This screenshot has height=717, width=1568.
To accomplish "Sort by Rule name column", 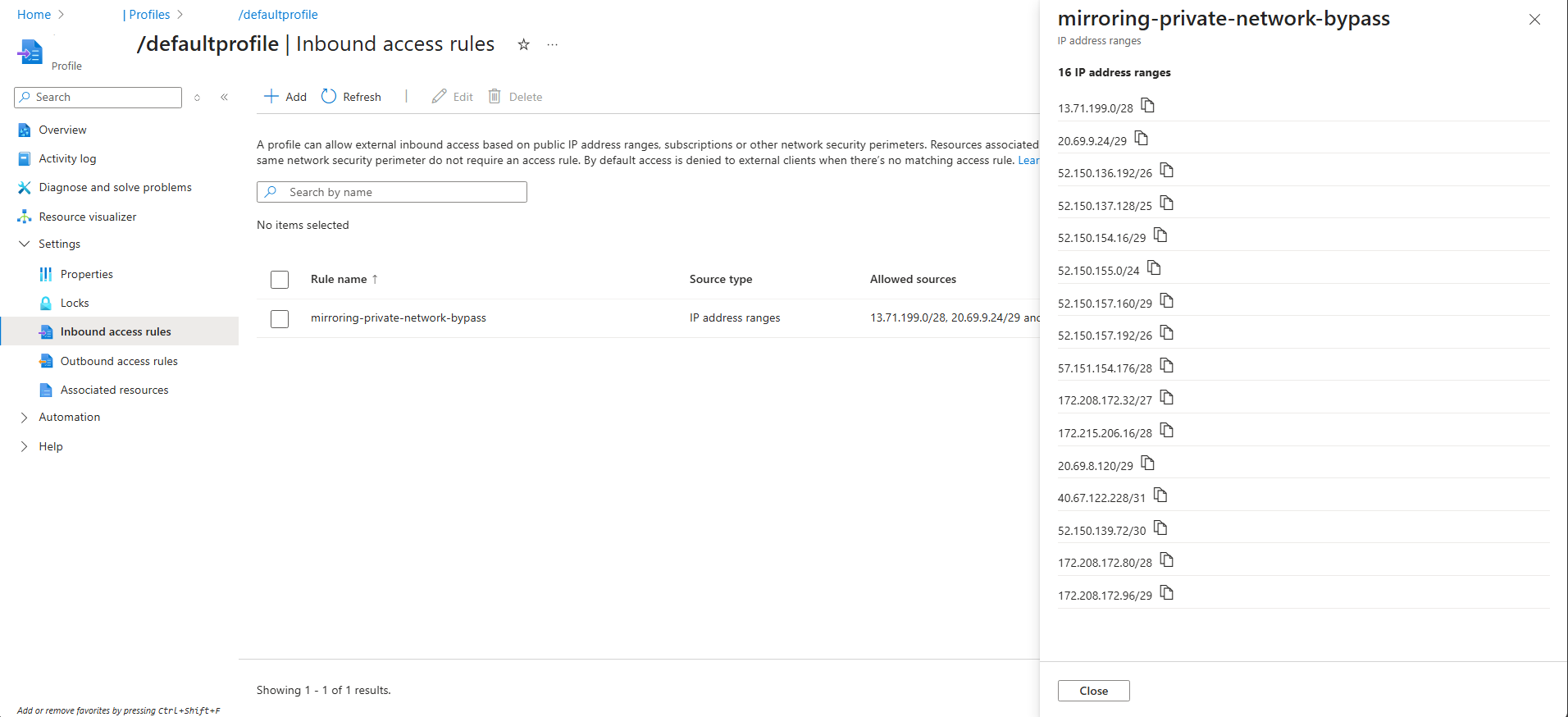I will (339, 279).
